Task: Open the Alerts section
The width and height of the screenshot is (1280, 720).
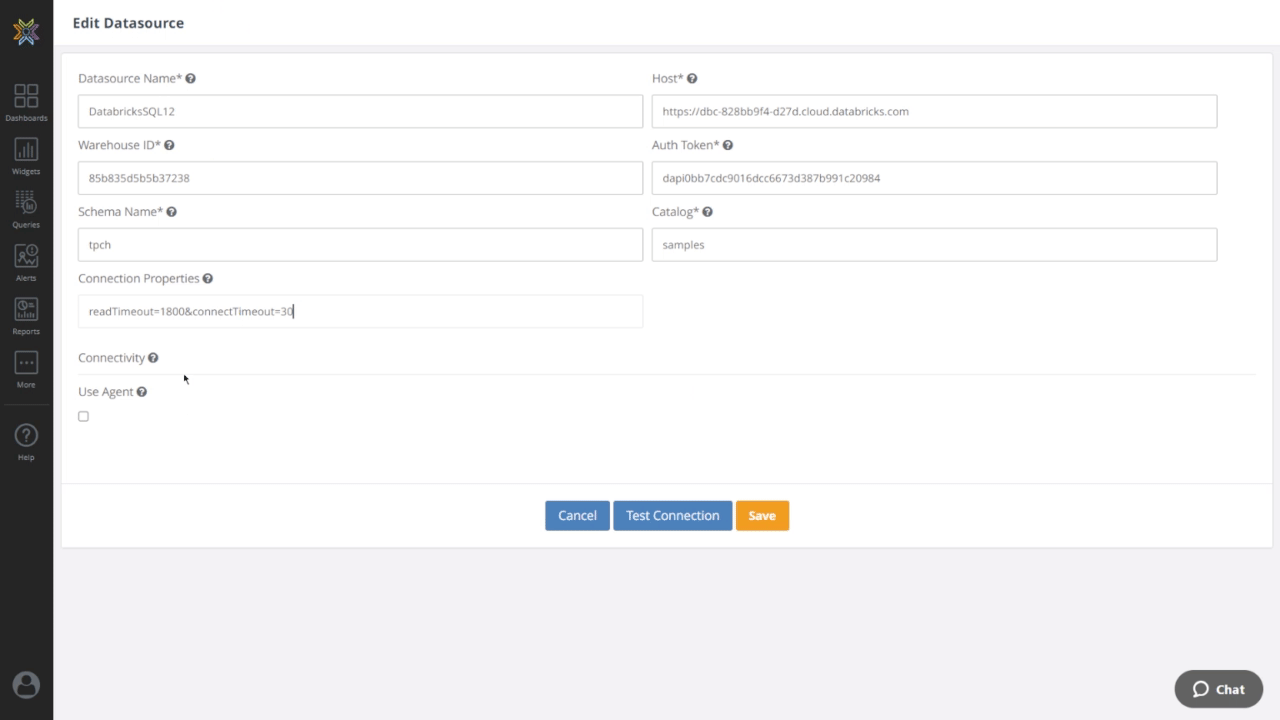Action: tap(26, 261)
